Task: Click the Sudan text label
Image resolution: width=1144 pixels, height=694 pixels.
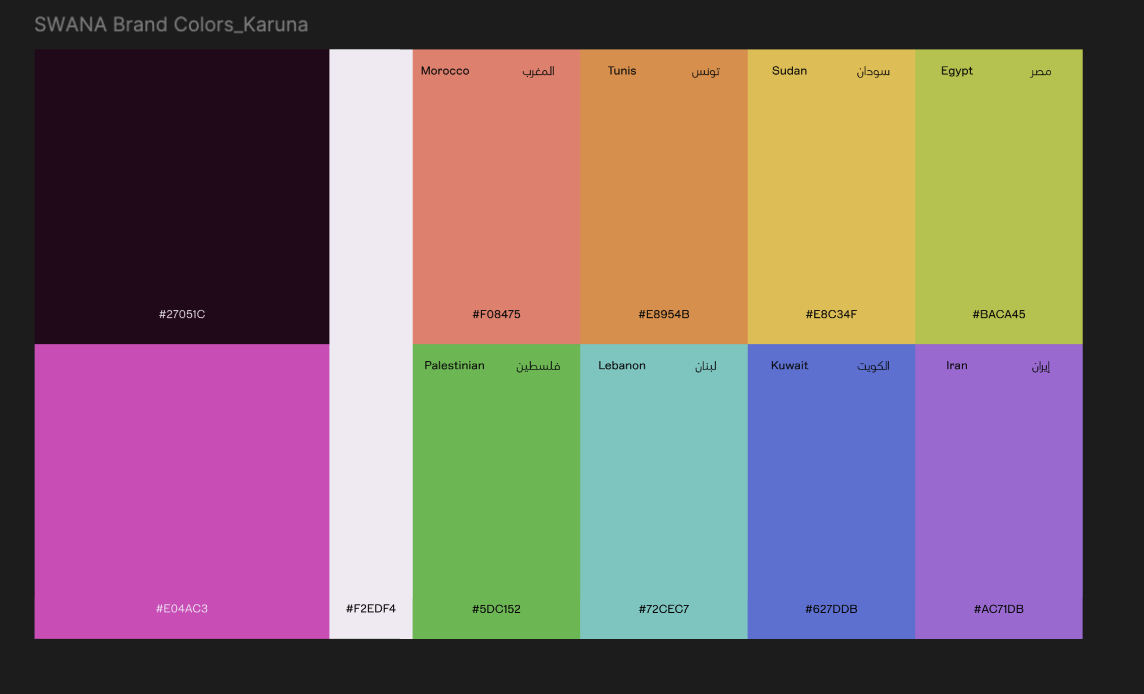Action: tap(789, 71)
